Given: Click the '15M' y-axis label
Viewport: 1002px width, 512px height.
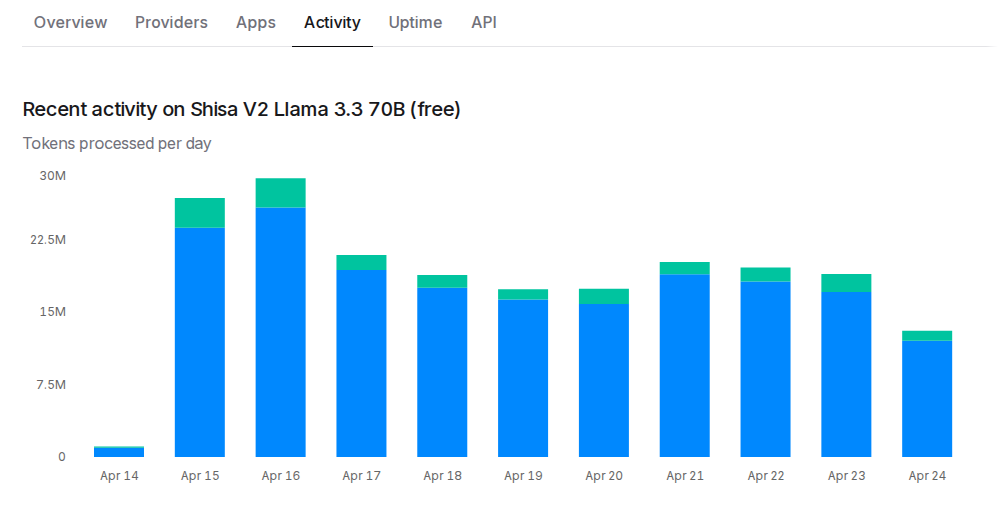Looking at the screenshot, I should point(52,312).
